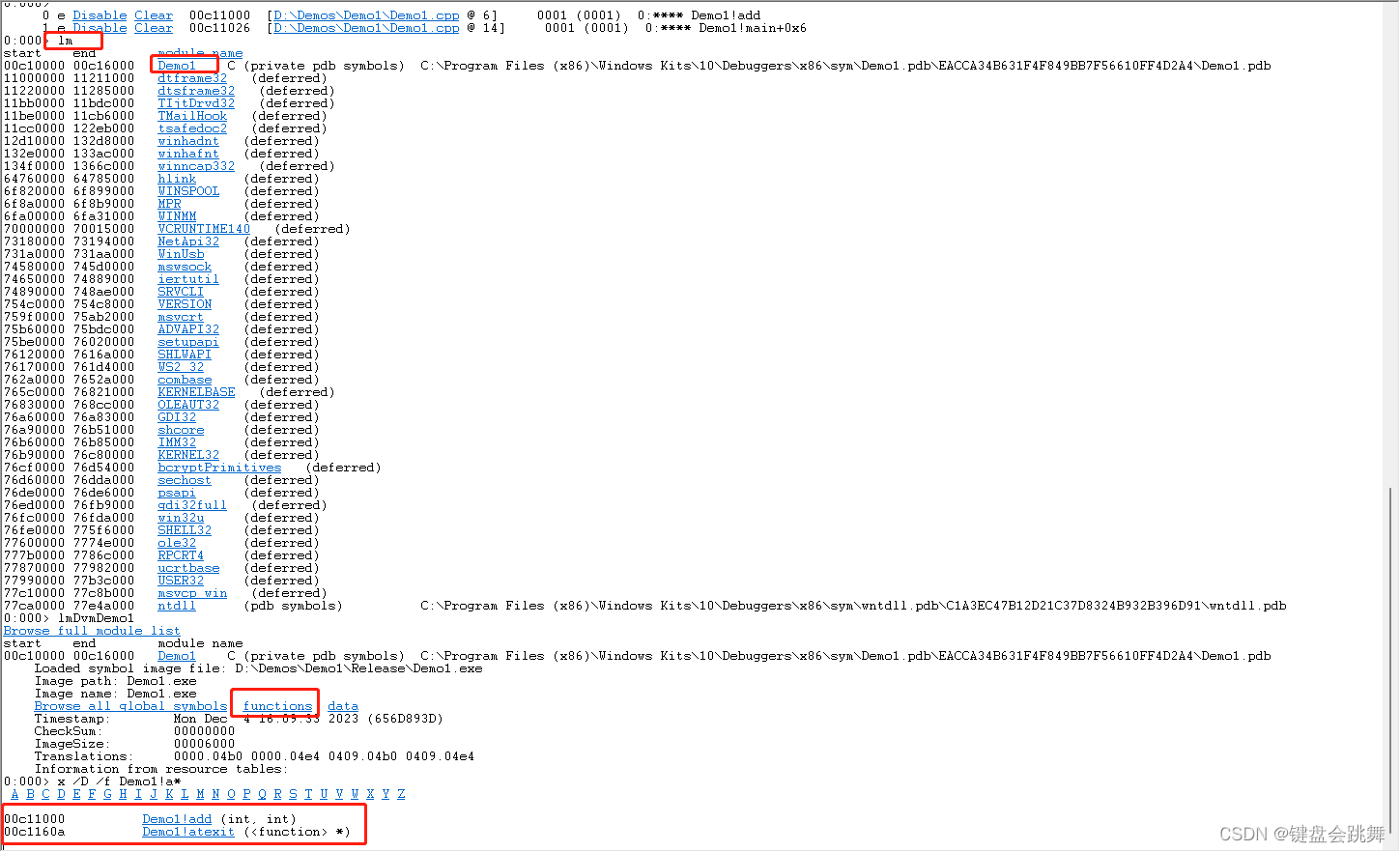Screen dimensions: 1400x852
Task: Click Browse full module list link
Action: pos(92,631)
